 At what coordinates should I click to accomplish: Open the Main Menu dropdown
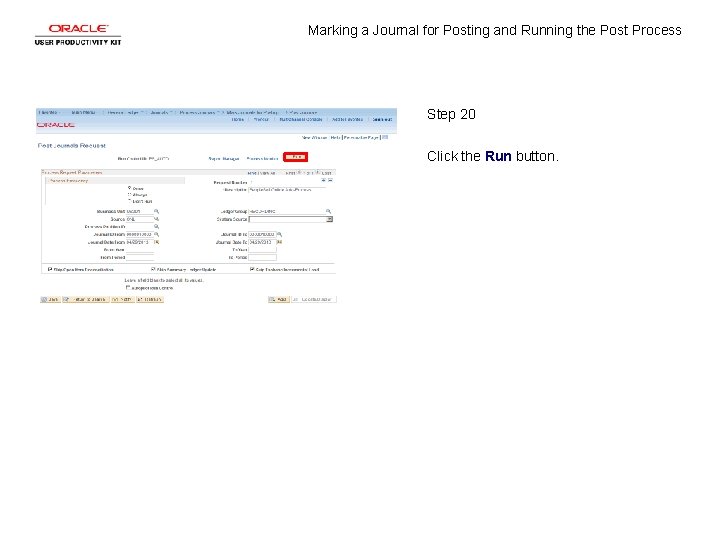pos(84,112)
